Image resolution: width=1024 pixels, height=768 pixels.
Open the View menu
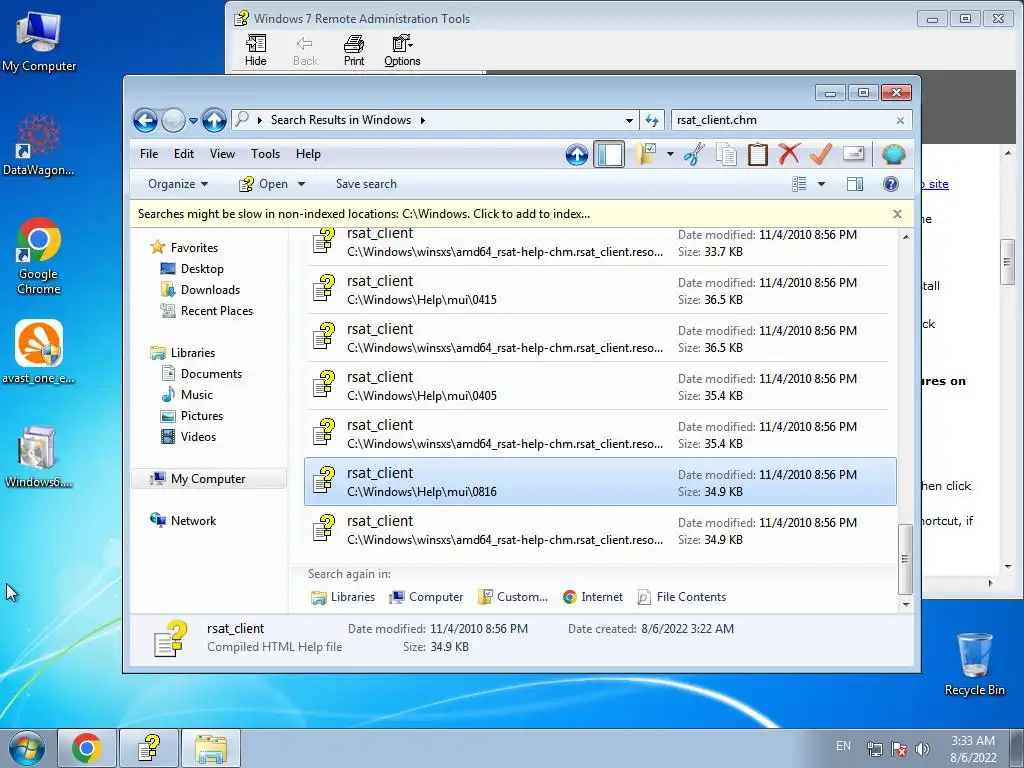pyautogui.click(x=222, y=154)
